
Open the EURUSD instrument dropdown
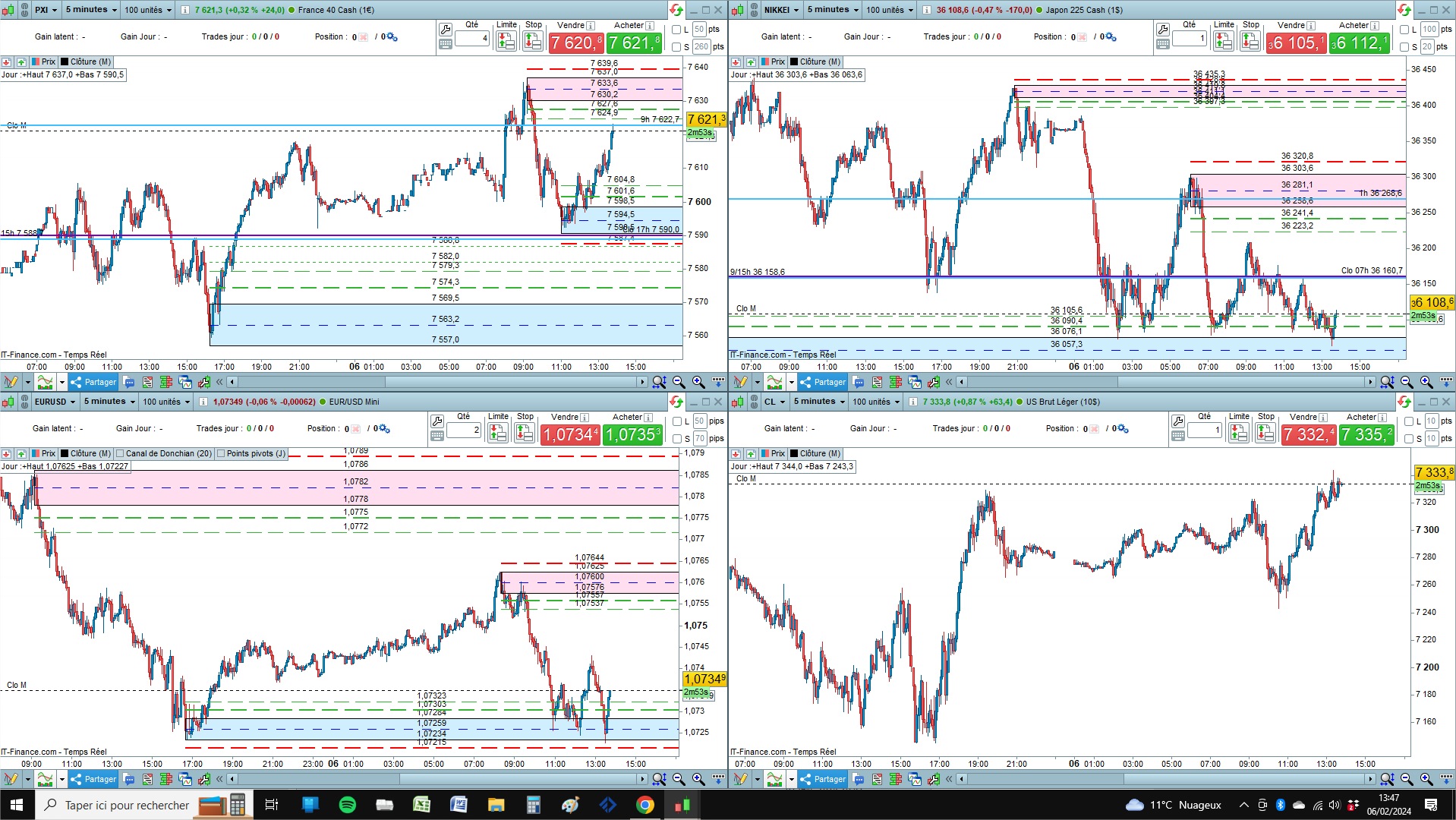pyautogui.click(x=55, y=402)
